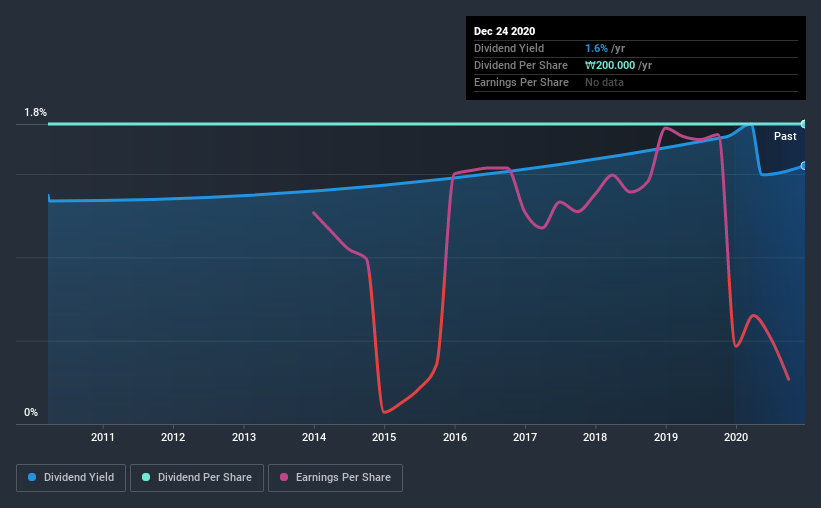The width and height of the screenshot is (821, 508).
Task: Click the 2019 x-axis label
Action: tap(666, 437)
